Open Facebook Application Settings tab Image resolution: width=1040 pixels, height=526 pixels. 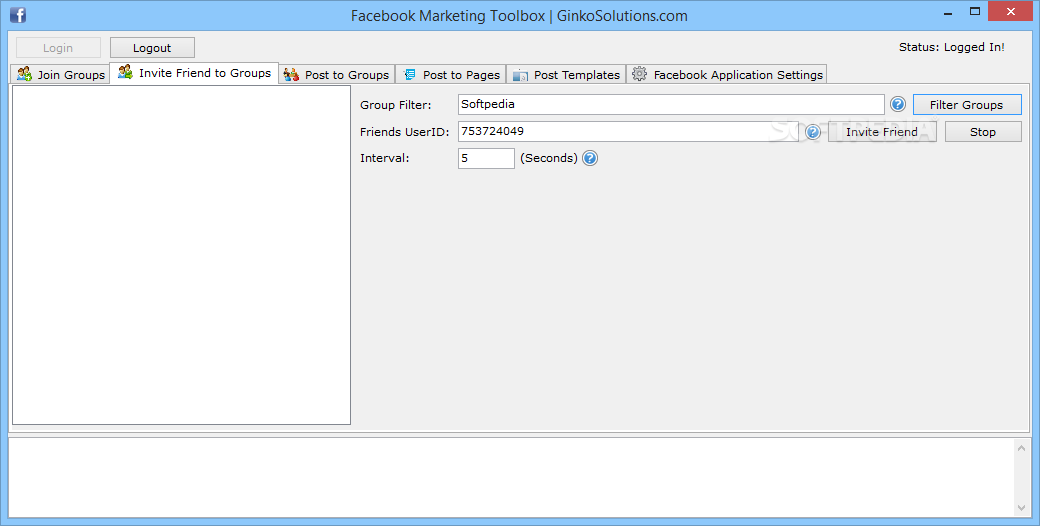tap(726, 74)
